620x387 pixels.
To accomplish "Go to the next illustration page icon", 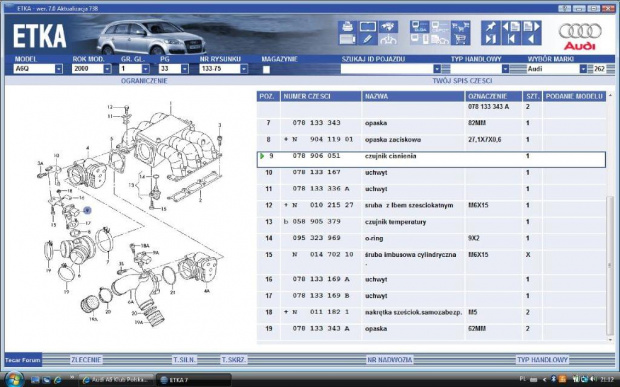I will click(531, 26).
